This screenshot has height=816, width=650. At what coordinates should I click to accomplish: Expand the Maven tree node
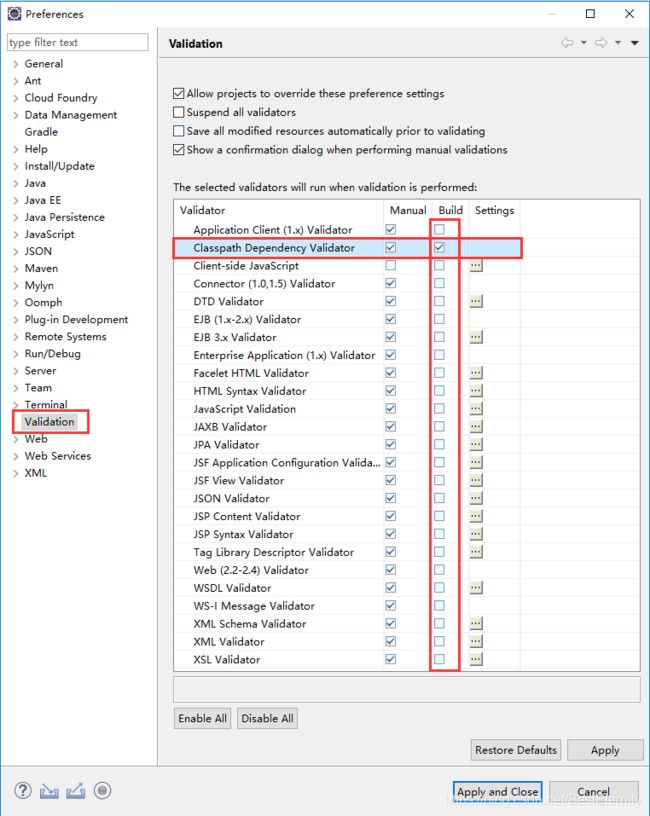click(16, 269)
